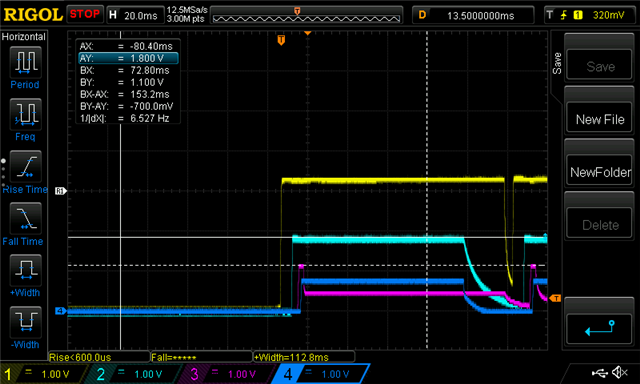
Task: Click the return arrow back icon
Action: (600, 328)
